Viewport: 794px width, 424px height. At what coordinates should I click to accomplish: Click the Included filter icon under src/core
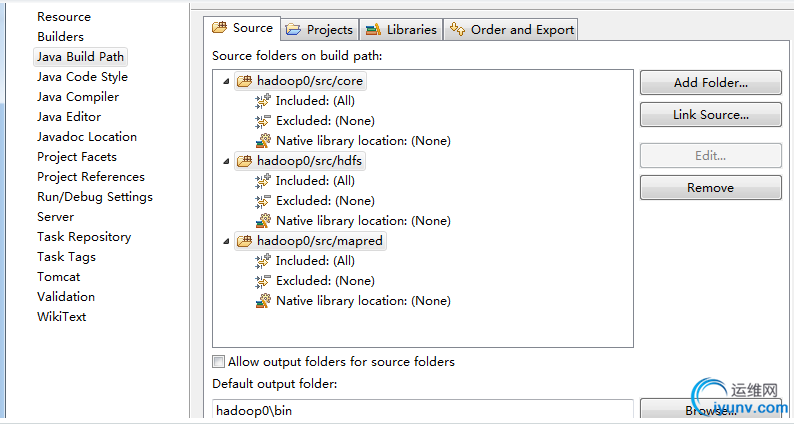point(263,101)
